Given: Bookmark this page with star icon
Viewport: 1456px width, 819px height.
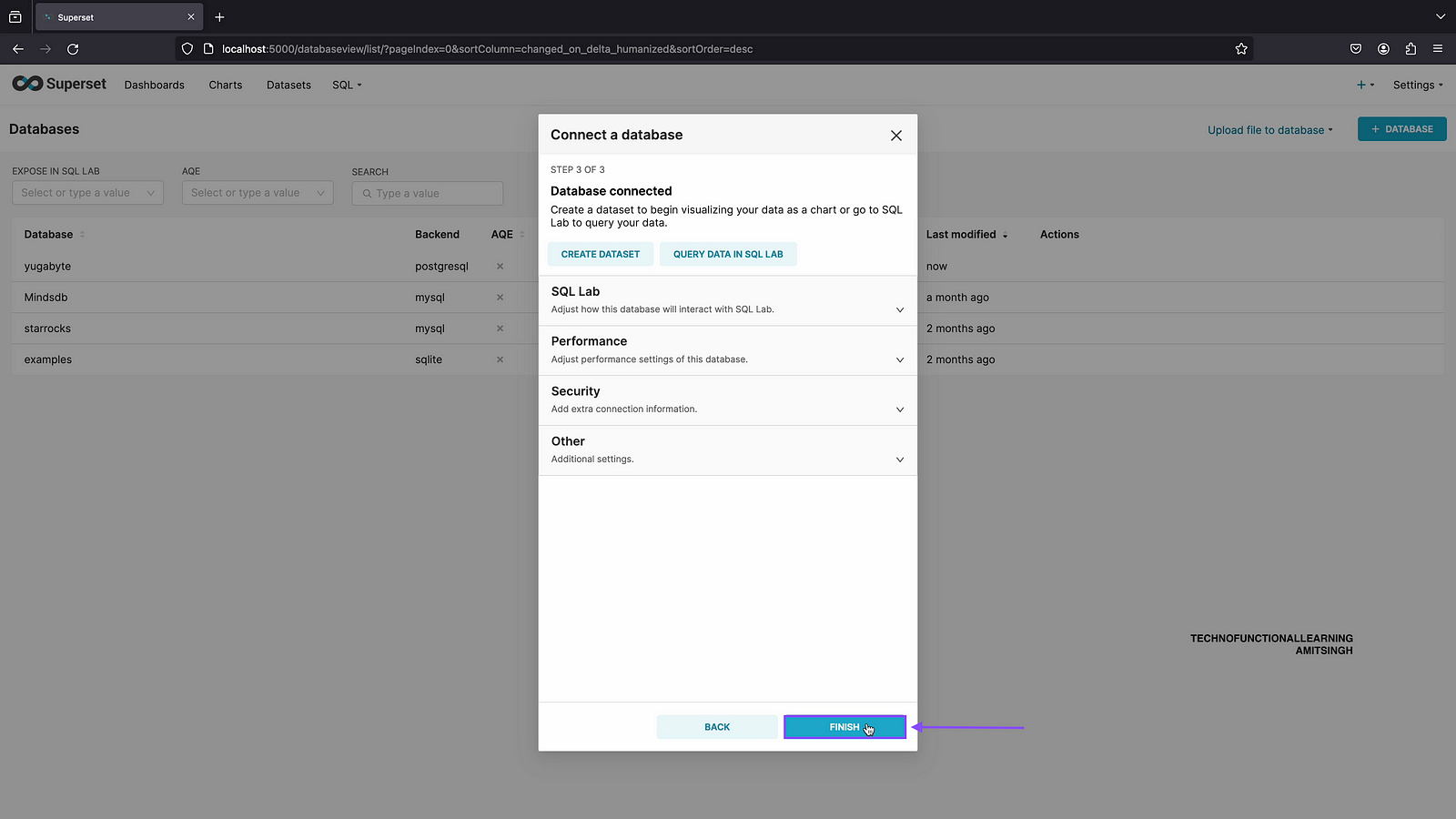Looking at the screenshot, I should 1241,49.
